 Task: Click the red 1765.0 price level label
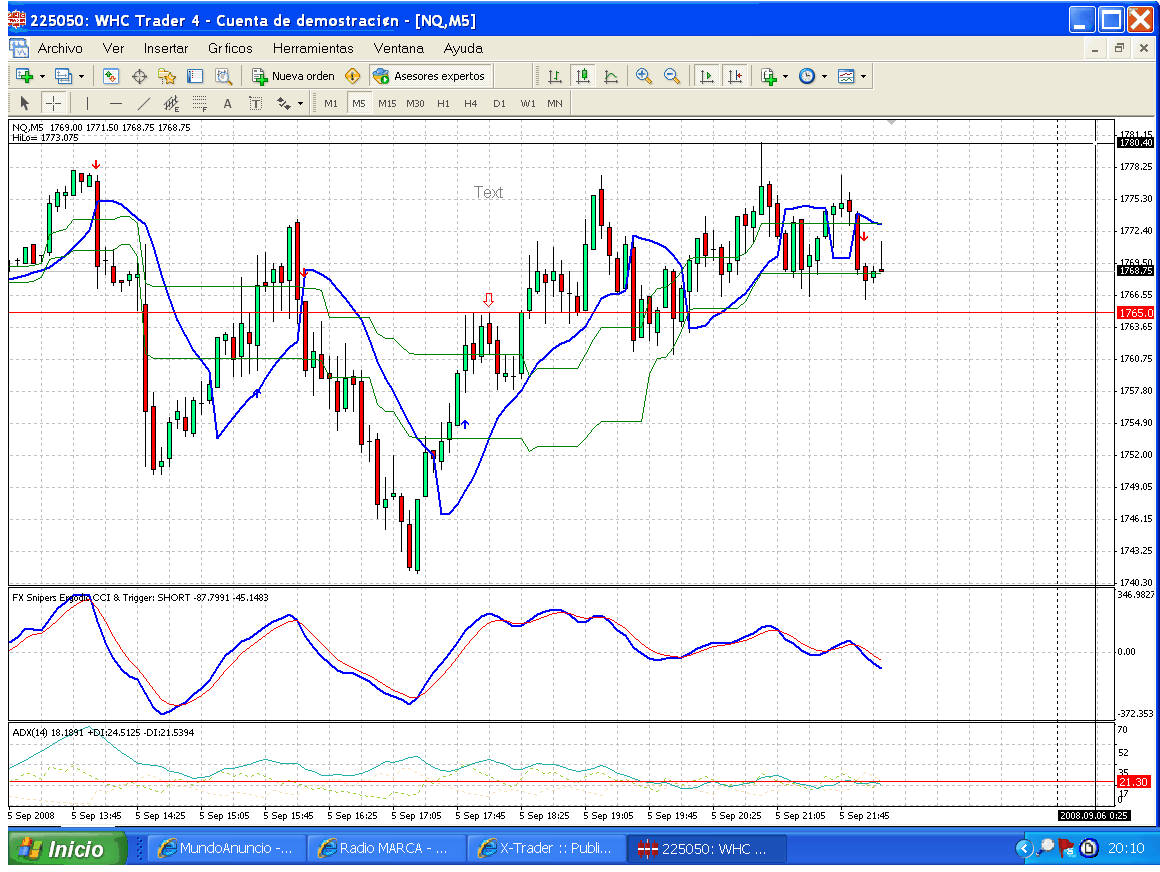1134,313
